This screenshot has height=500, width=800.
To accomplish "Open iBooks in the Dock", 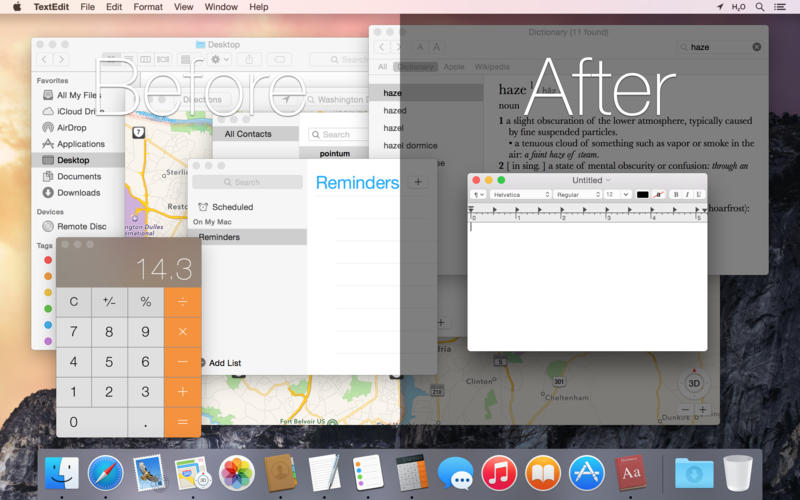I will pos(543,472).
